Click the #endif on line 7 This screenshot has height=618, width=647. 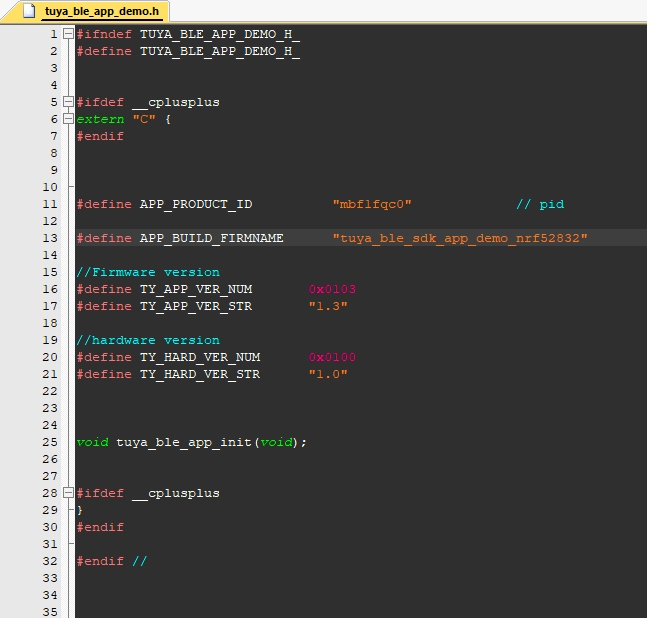[x=100, y=136]
